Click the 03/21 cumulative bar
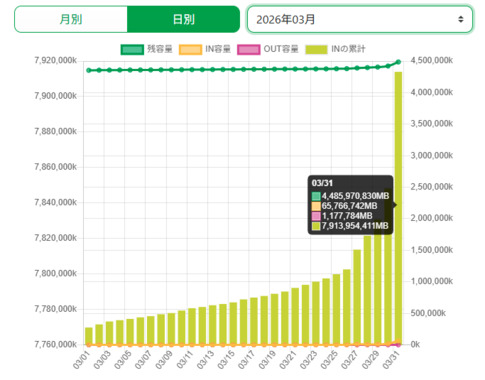The width and height of the screenshot is (485, 380). point(295,316)
